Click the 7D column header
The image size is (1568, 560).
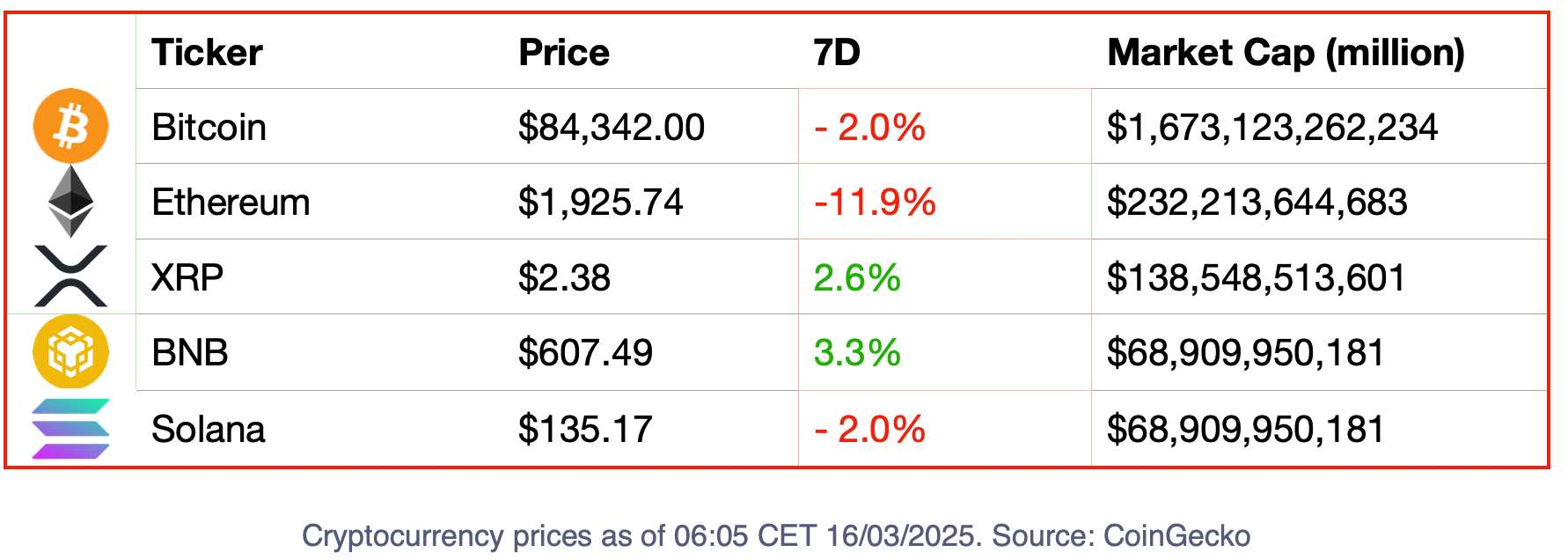[837, 53]
